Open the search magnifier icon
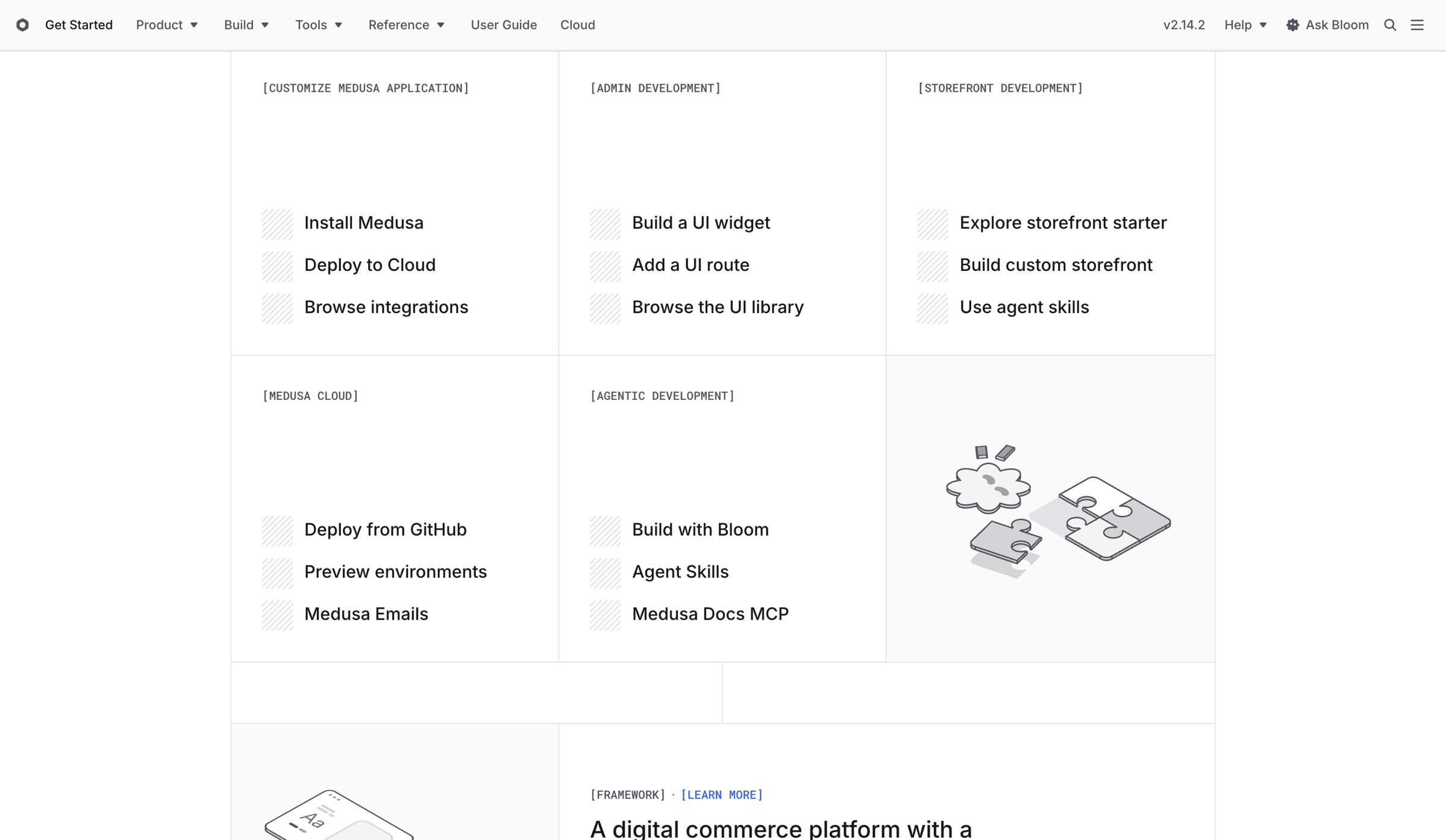 1390,25
